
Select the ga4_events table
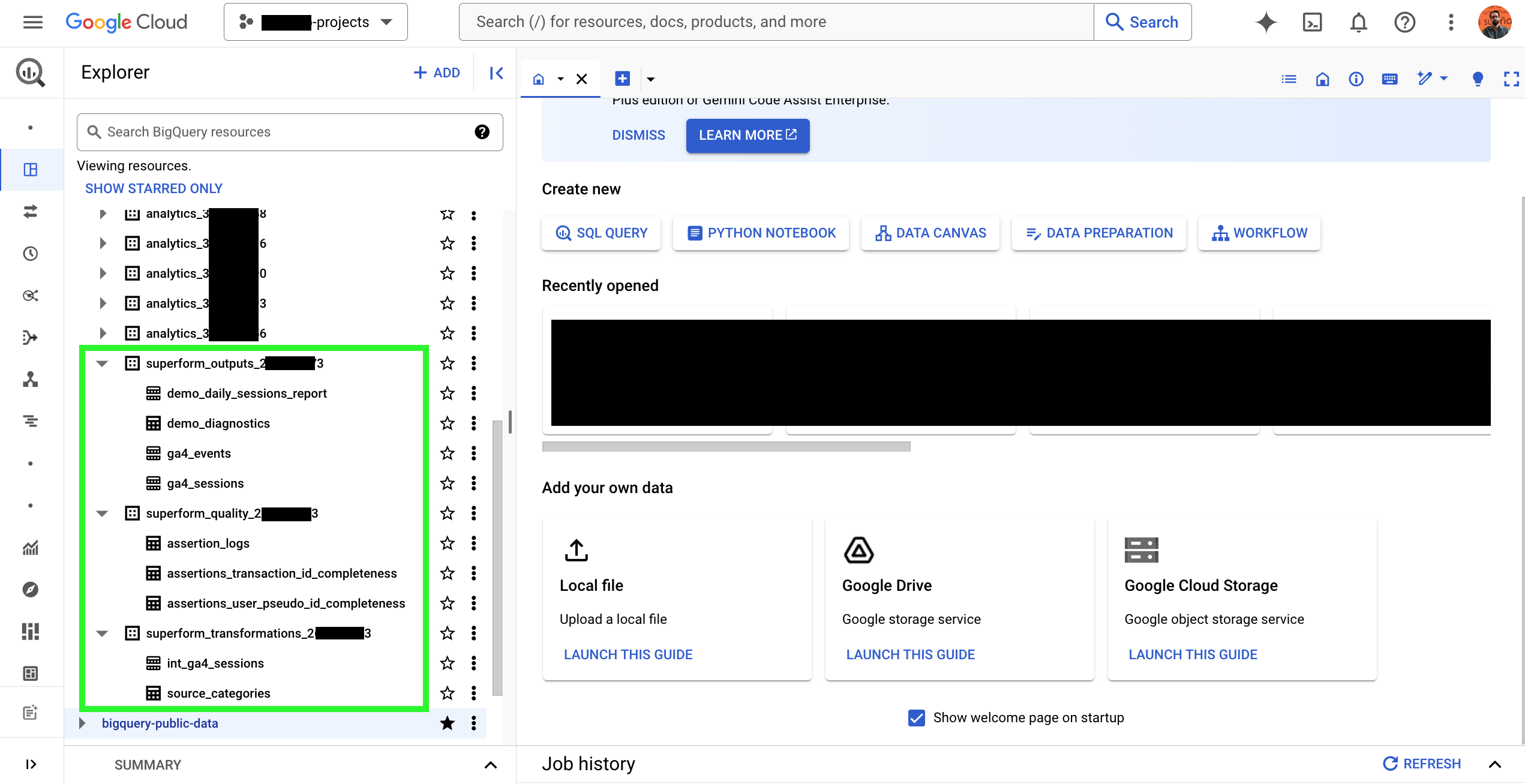point(199,453)
